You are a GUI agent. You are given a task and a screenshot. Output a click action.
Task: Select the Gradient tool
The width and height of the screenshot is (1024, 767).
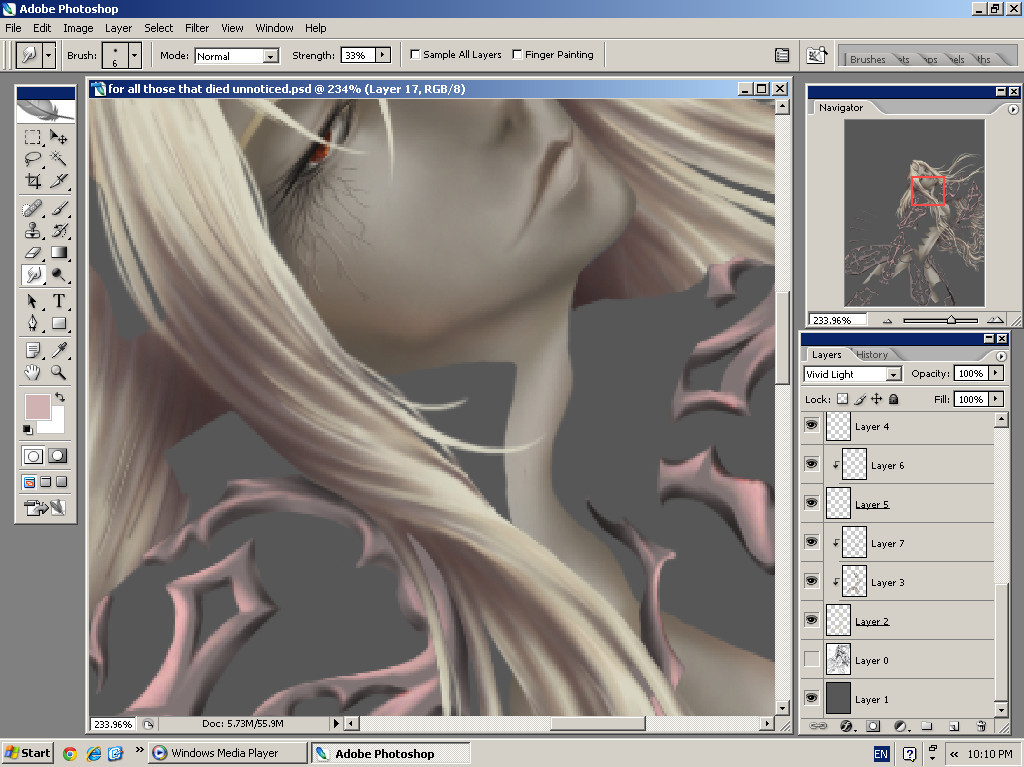[59, 252]
